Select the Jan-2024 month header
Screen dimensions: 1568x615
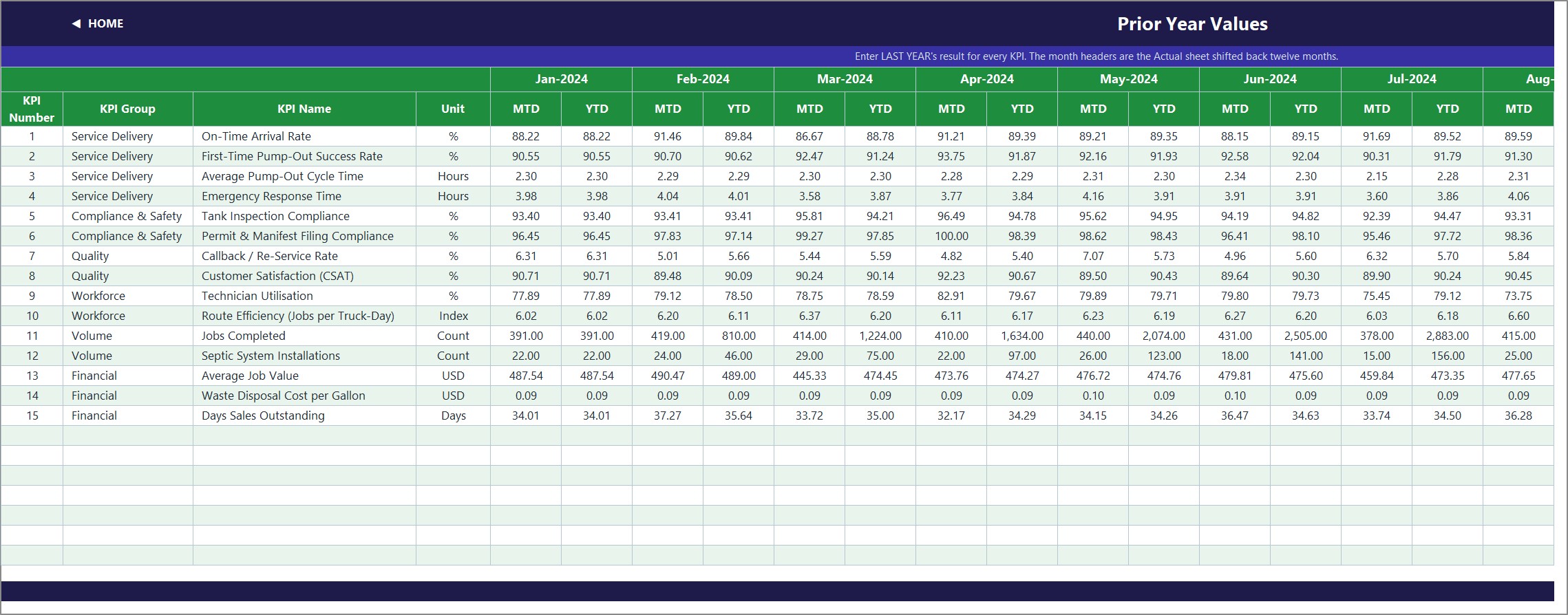561,79
